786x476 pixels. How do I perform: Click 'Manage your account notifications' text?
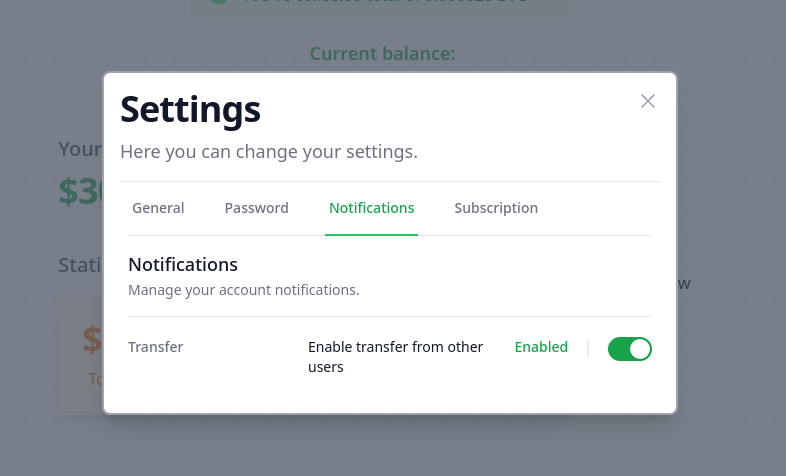coord(243,290)
